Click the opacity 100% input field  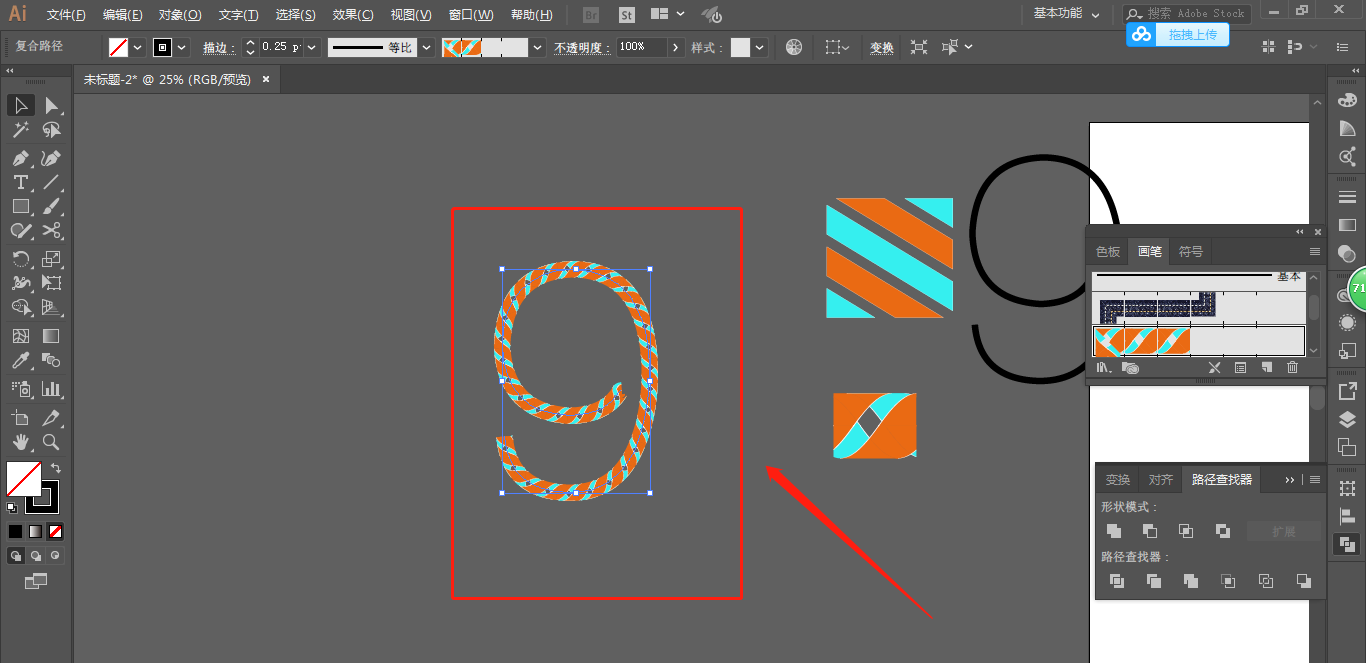[x=641, y=47]
